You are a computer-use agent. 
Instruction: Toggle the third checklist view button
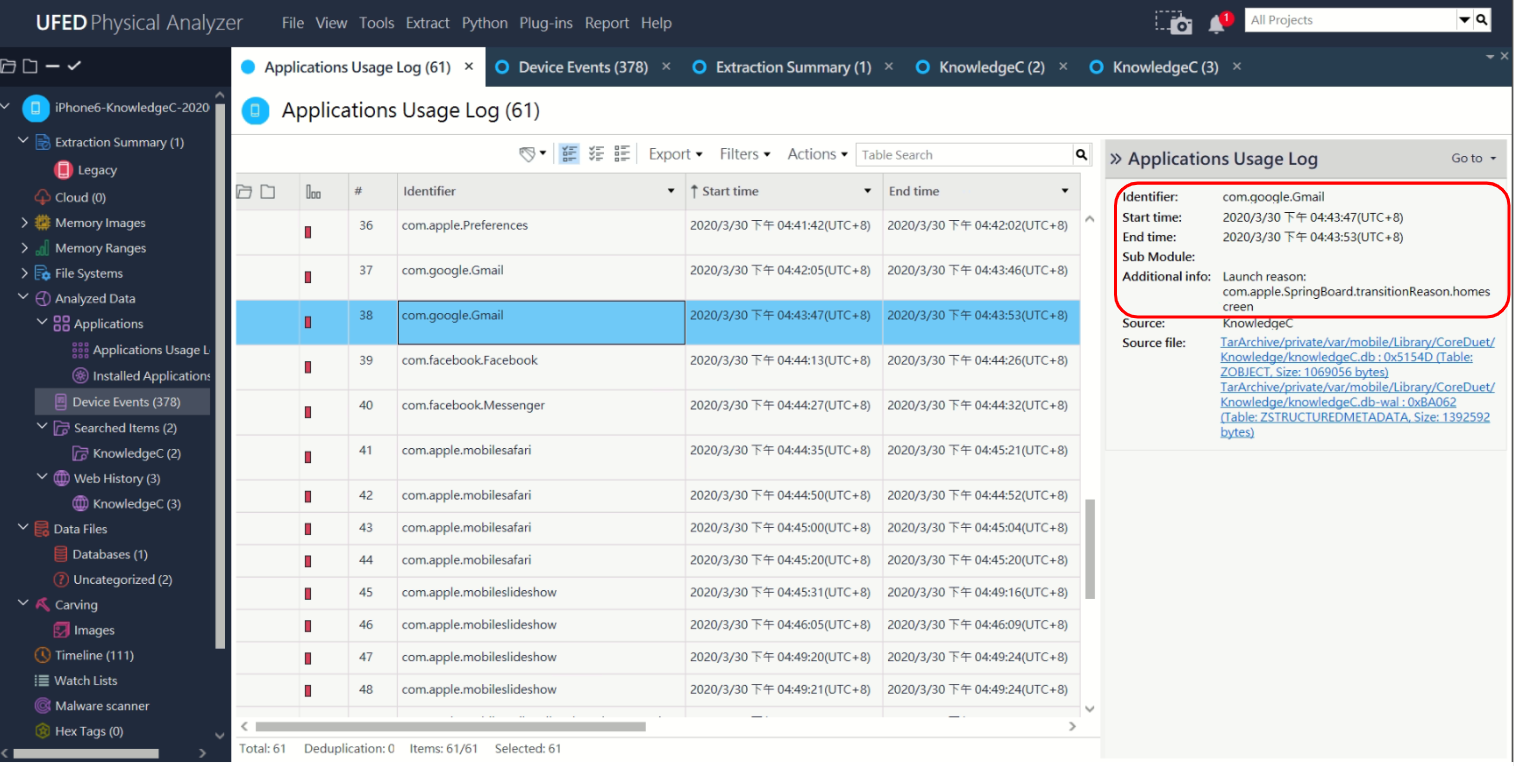click(622, 154)
